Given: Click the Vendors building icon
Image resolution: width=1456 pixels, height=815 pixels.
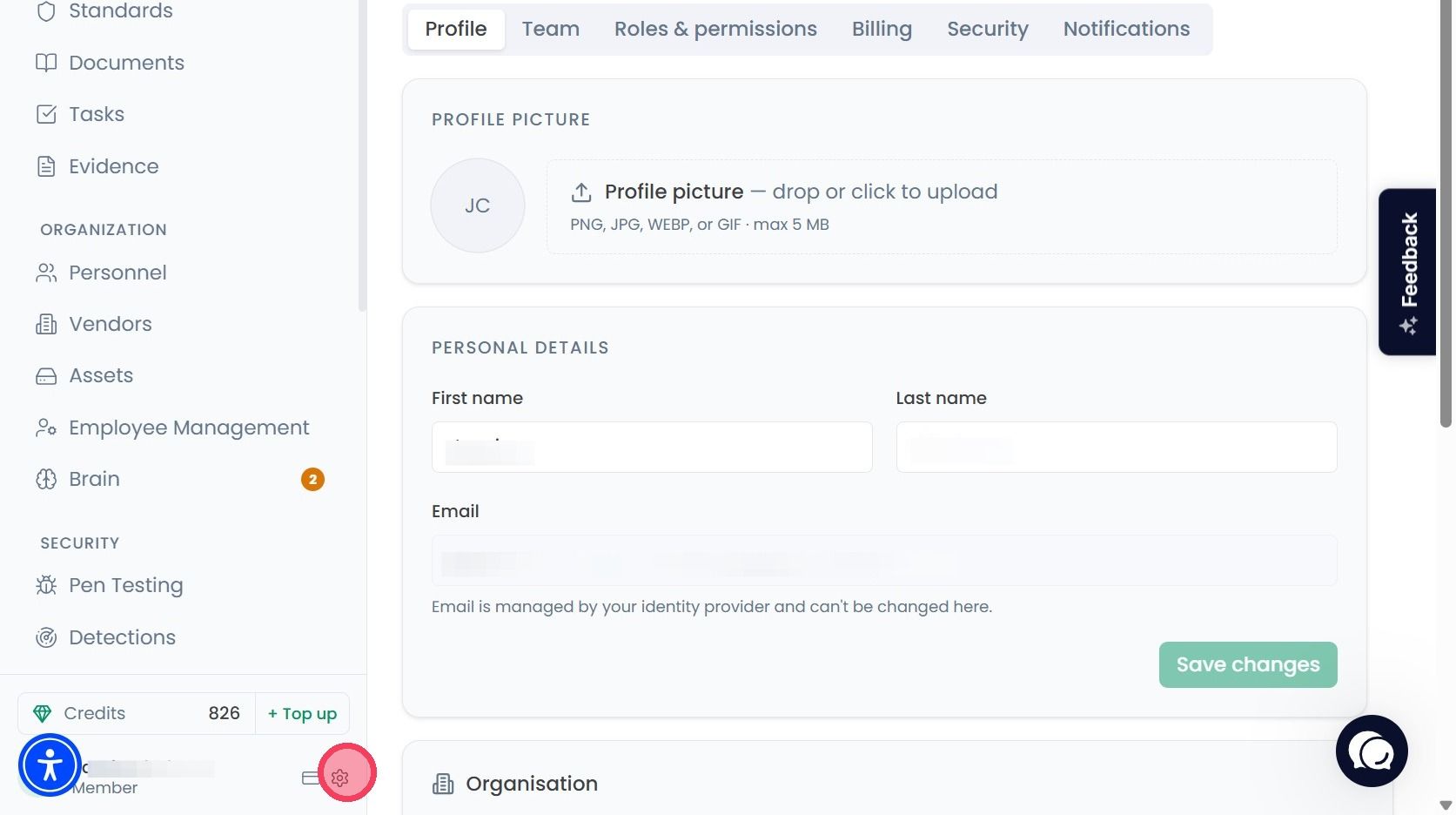Looking at the screenshot, I should (46, 324).
